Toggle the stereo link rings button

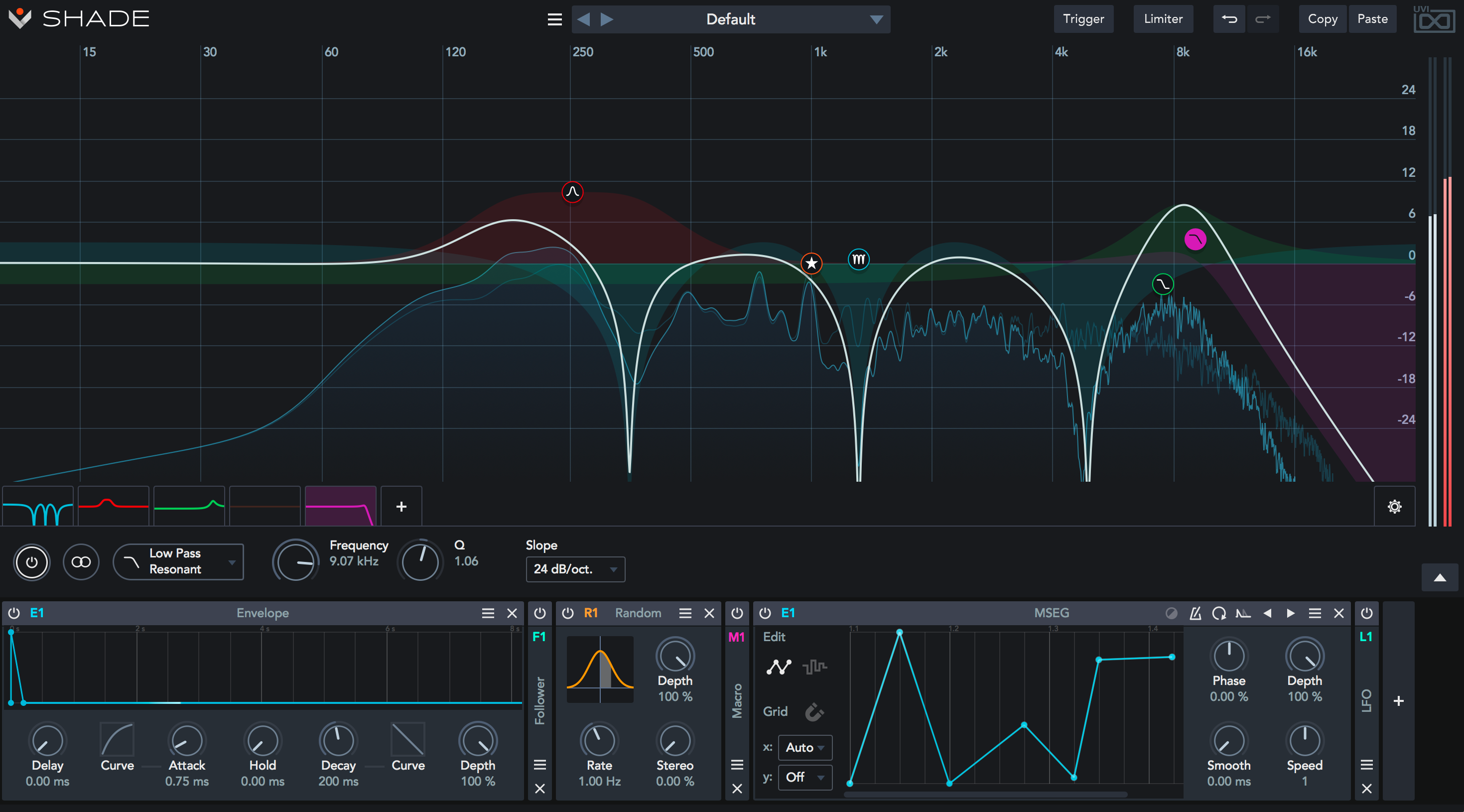(81, 562)
